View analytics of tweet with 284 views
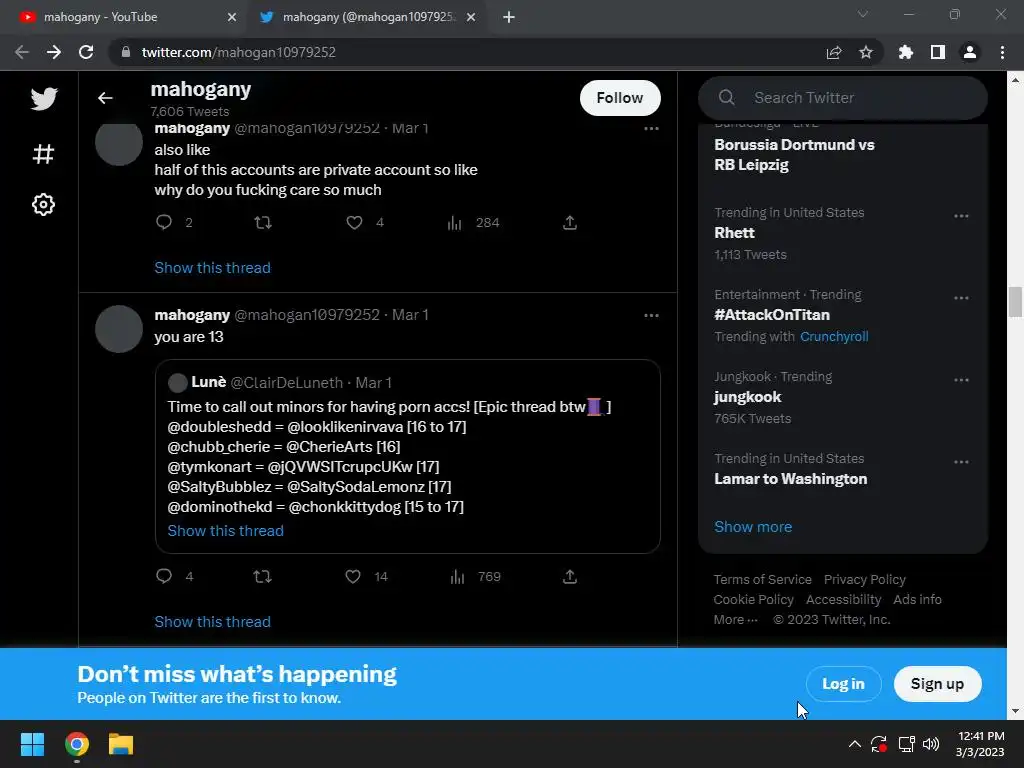The image size is (1024, 768). 455,223
